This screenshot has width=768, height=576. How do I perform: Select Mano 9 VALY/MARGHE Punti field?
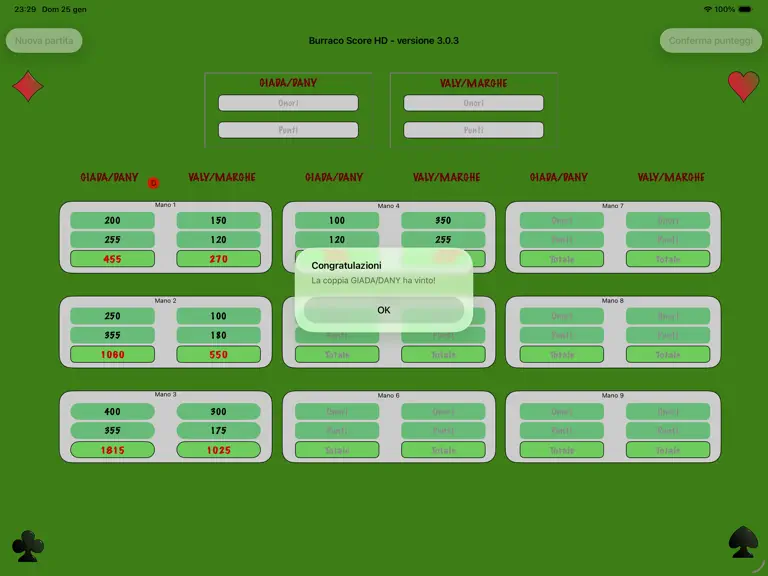tap(668, 431)
